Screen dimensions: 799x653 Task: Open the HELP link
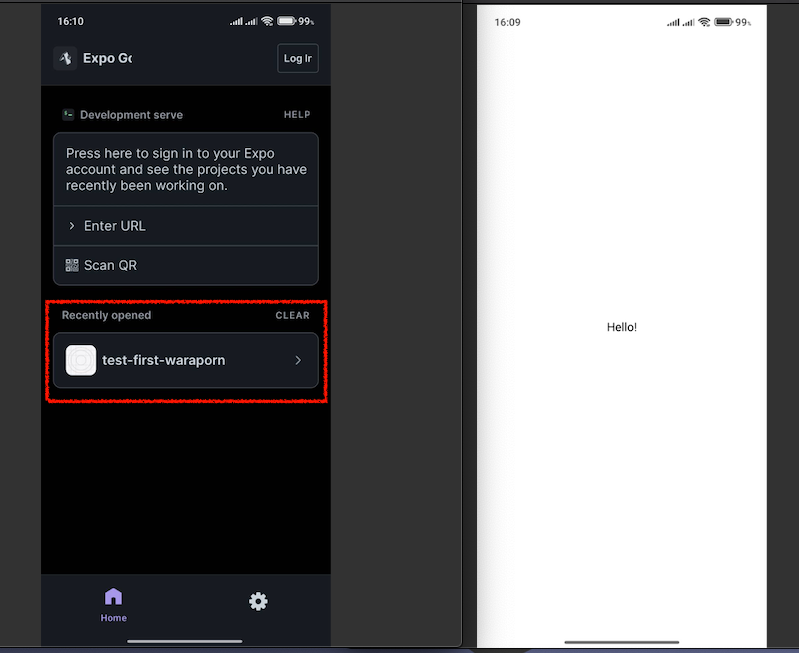pos(297,115)
